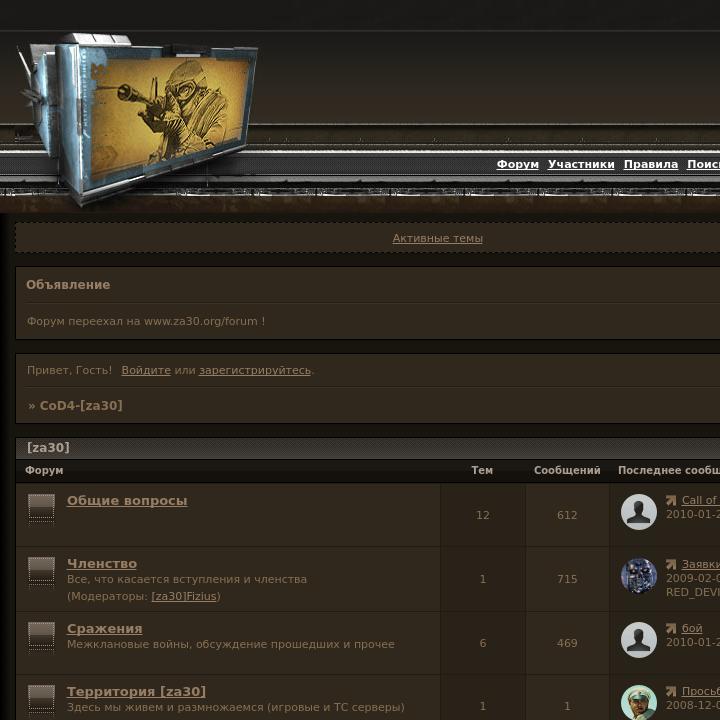Open the Общие вопросы forum
Screen dimensions: 720x720
point(127,501)
